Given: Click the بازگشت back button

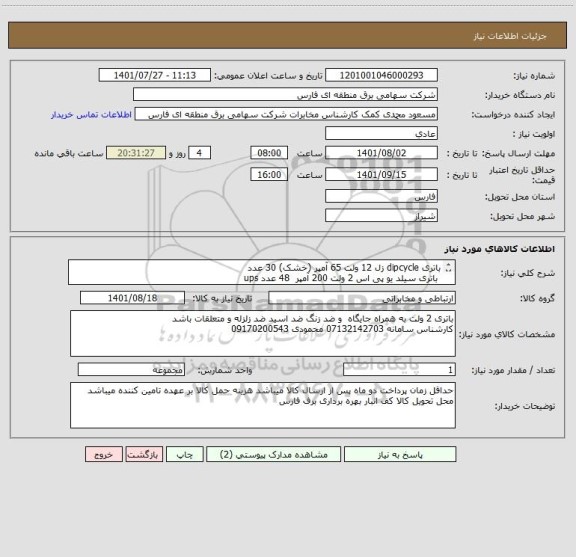Looking at the screenshot, I should tap(144, 454).
